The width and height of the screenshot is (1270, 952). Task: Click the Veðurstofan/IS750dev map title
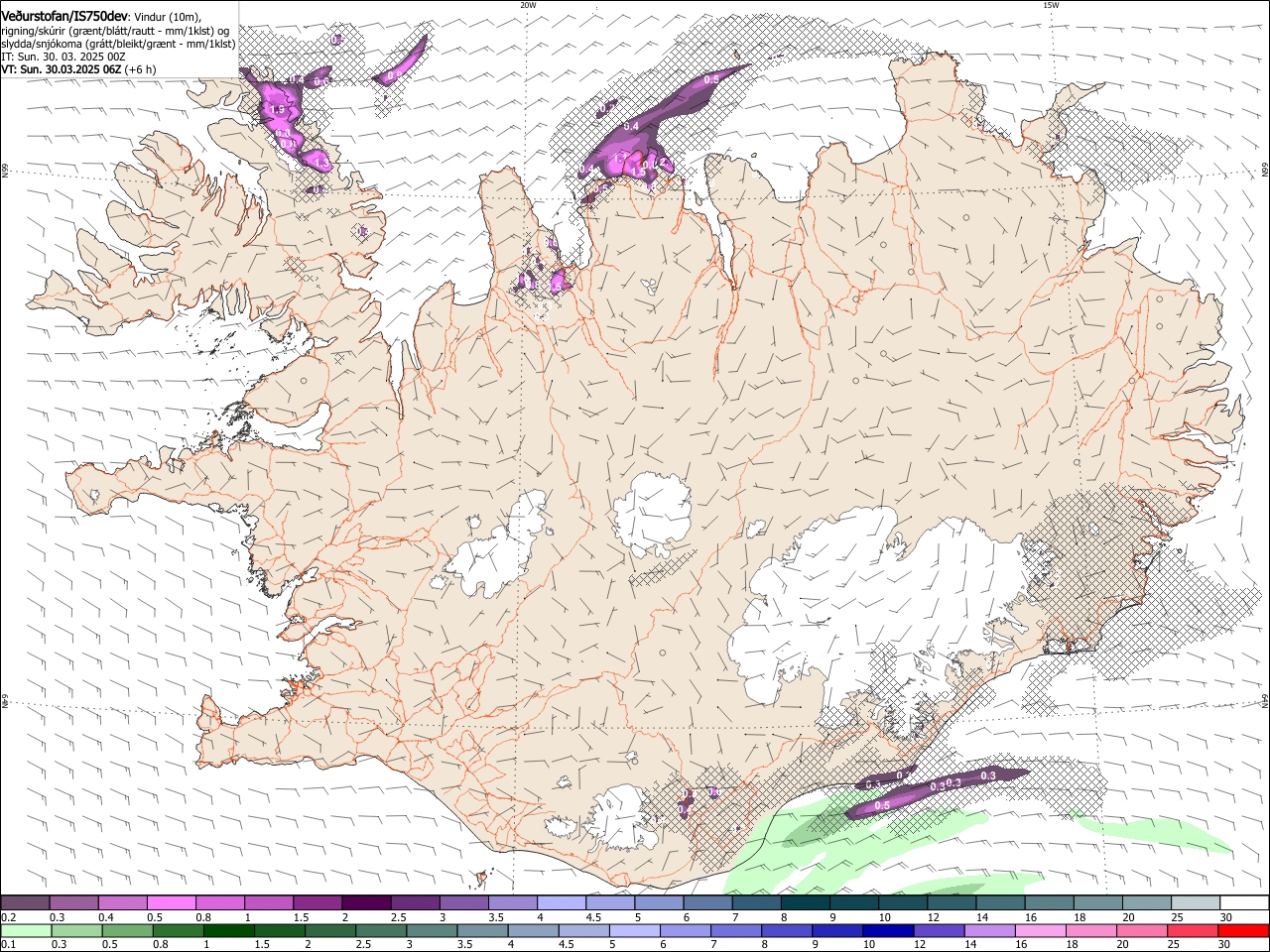(63, 15)
